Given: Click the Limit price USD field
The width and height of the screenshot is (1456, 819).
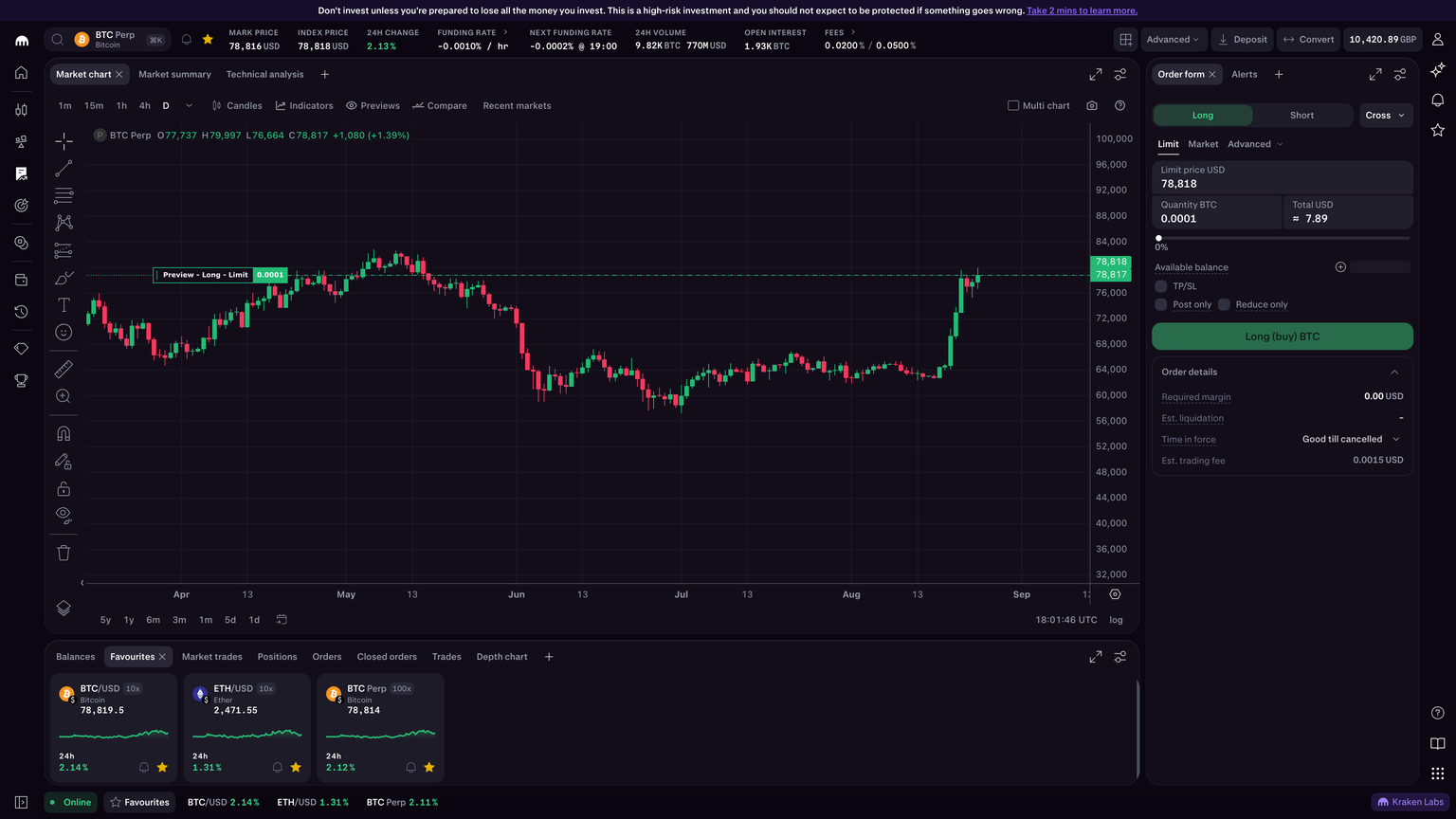Looking at the screenshot, I should coord(1282,177).
